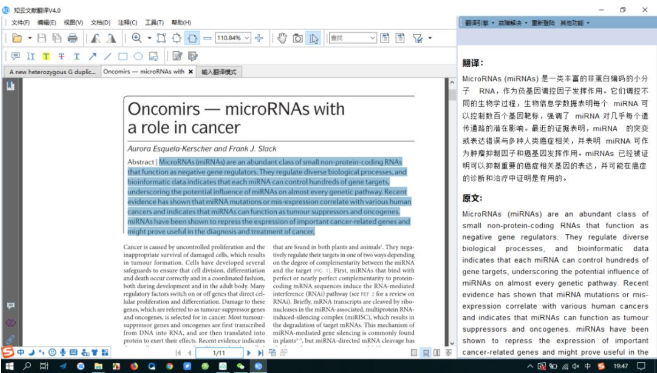Zoom out with the minus icon
Image resolution: width=657 pixels, height=373 pixels.
207,38
